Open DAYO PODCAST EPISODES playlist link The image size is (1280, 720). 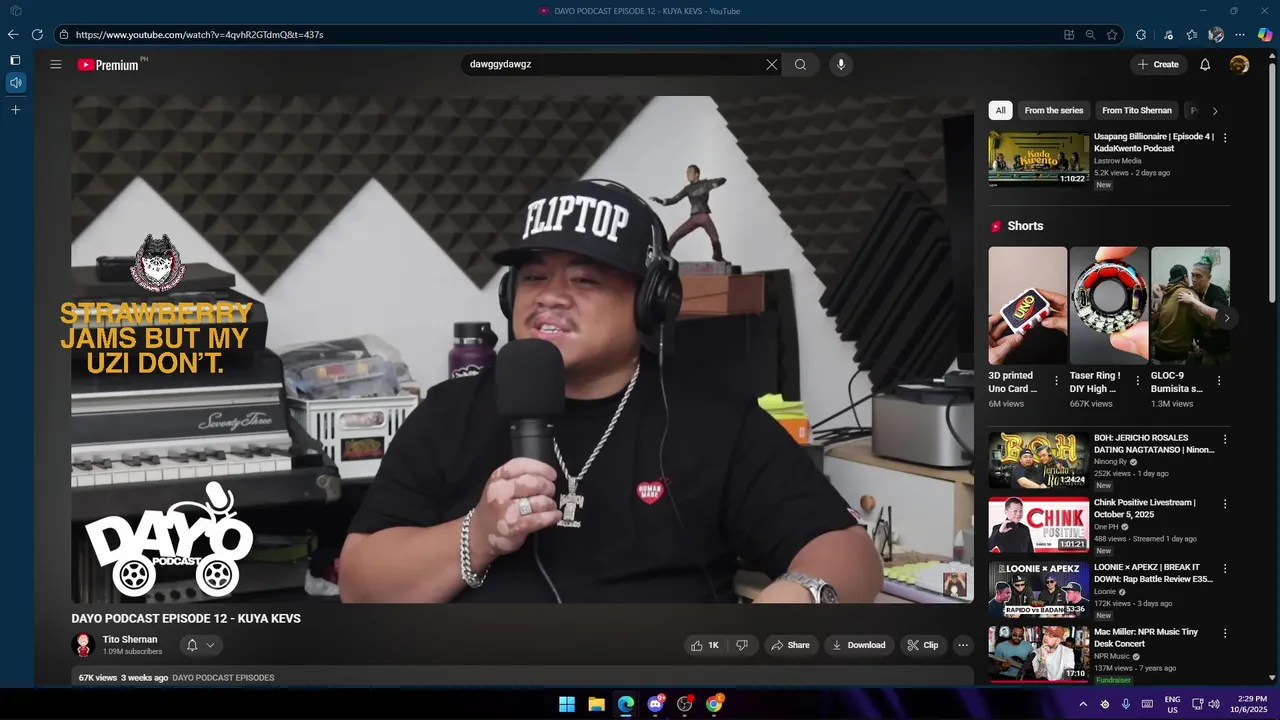(223, 678)
